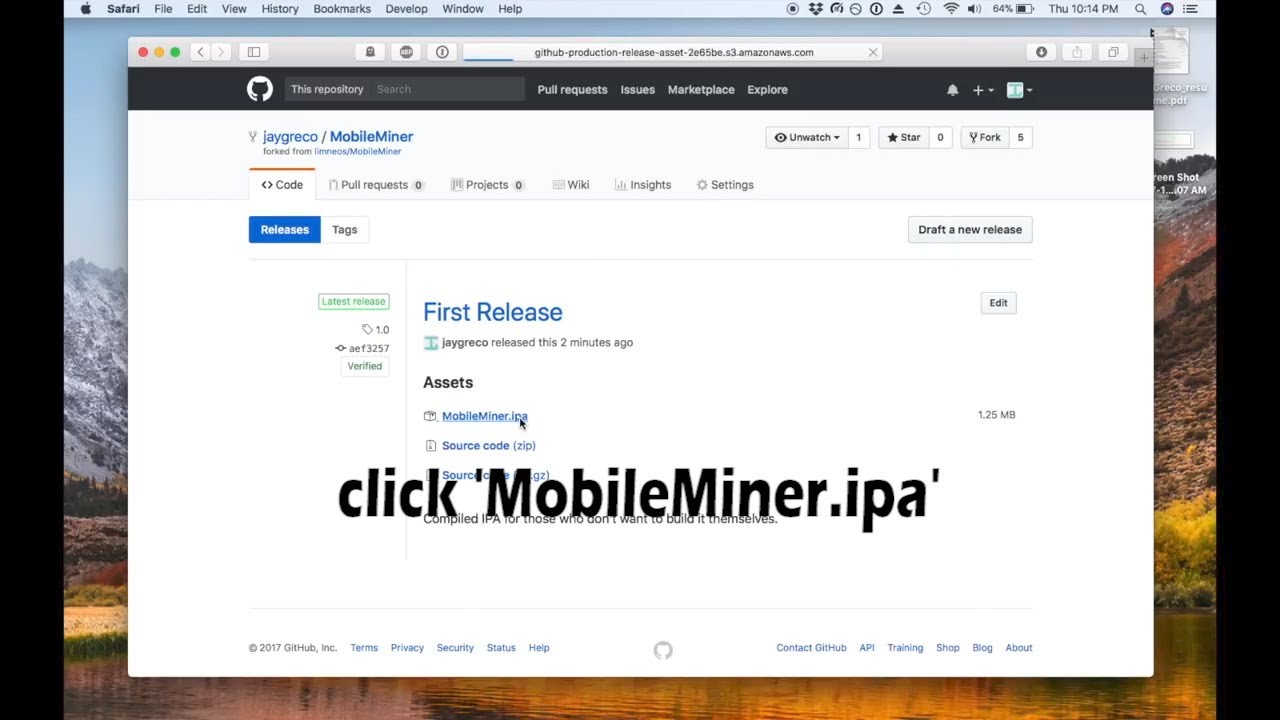
Task: Click the Safari share button
Action: click(1077, 52)
